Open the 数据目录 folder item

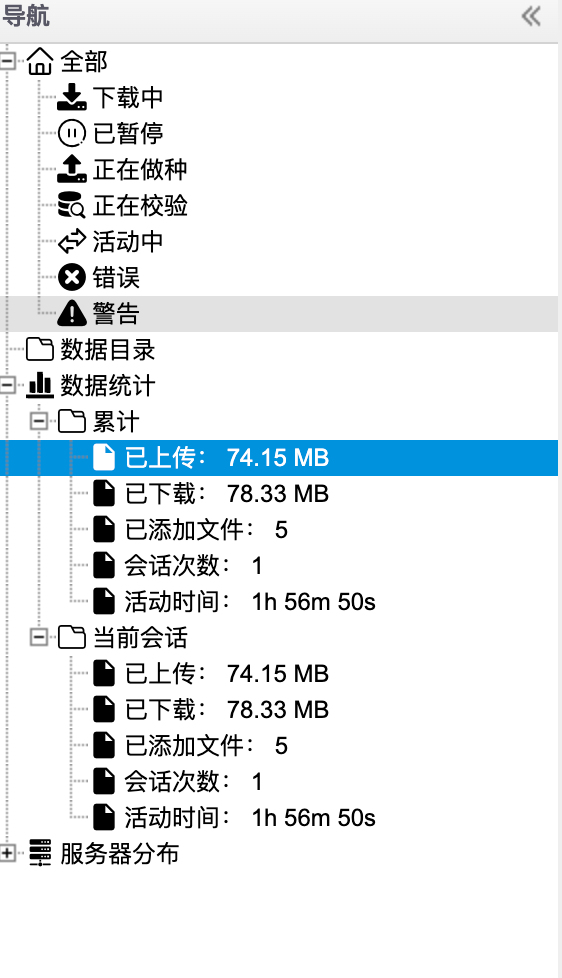pos(90,349)
